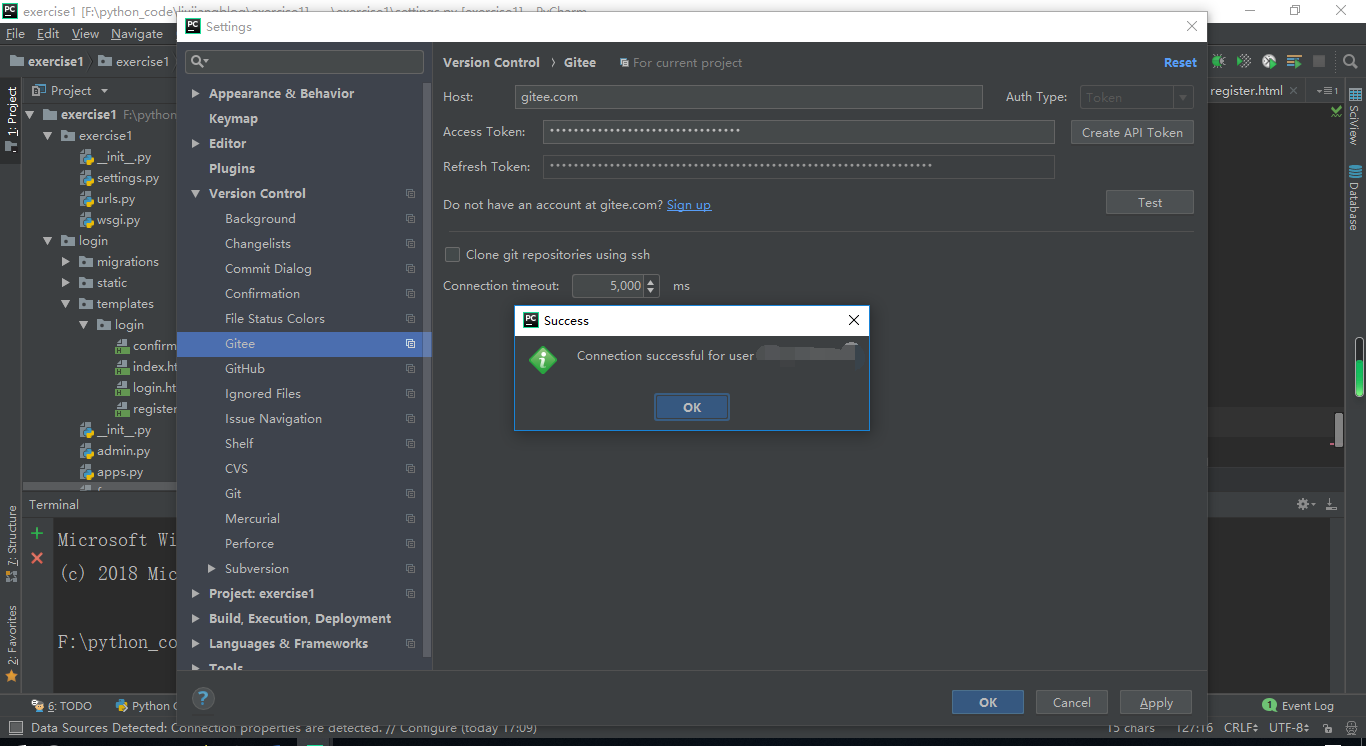Open the View menu
Screen dimensions: 1366x746
[x=85, y=34]
